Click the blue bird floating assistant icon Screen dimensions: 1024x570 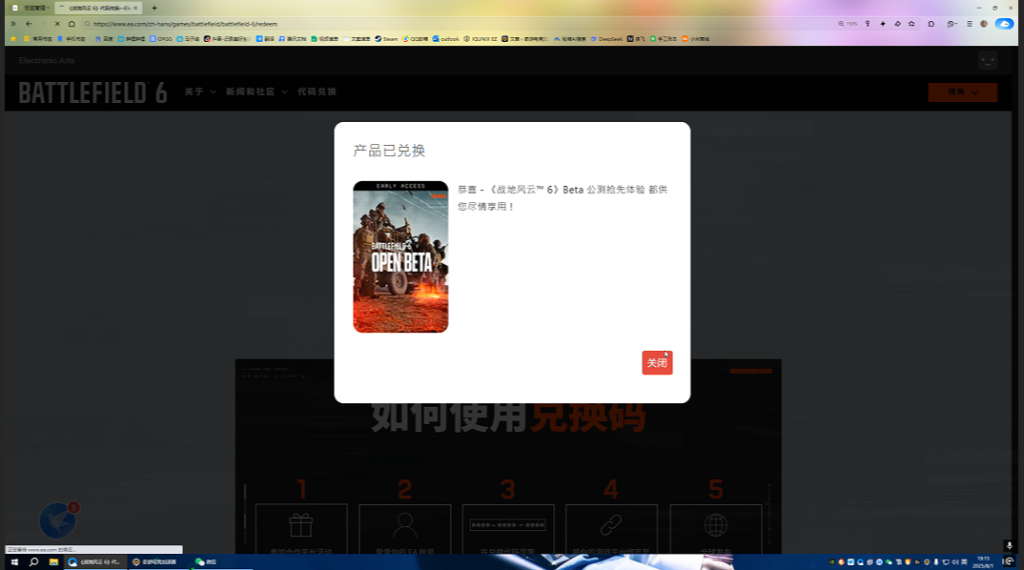57,520
